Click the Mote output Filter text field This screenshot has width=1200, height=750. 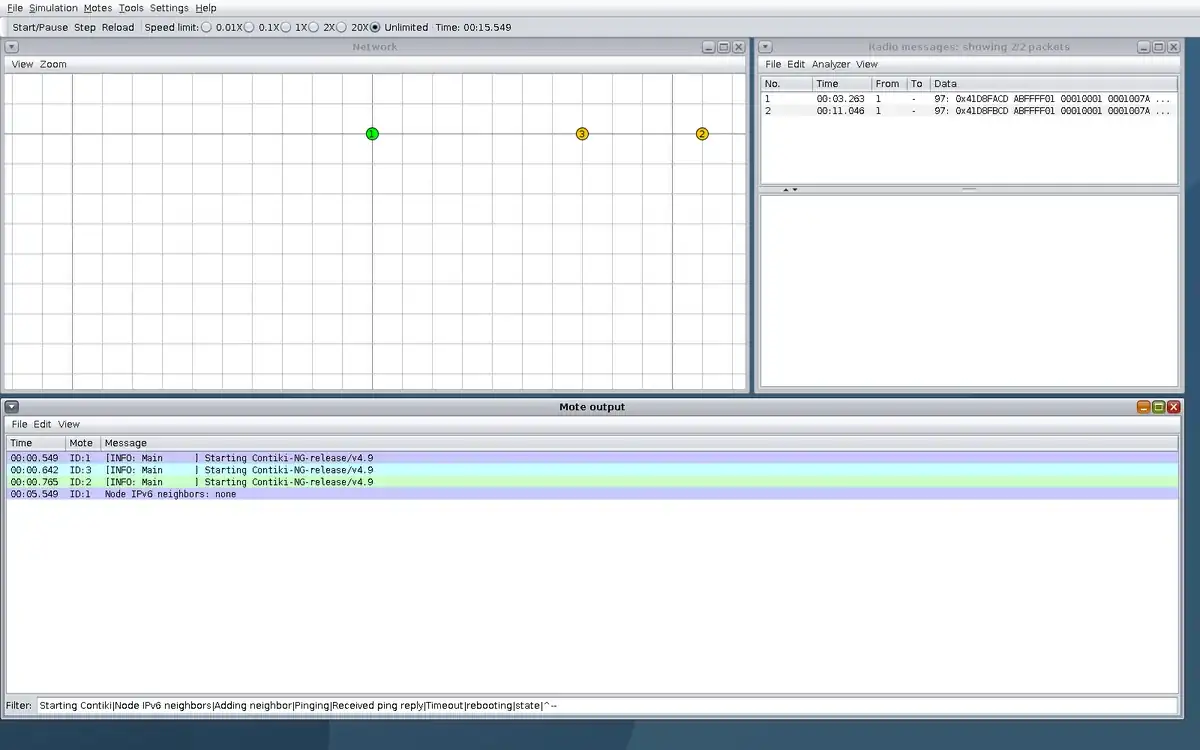coord(607,705)
